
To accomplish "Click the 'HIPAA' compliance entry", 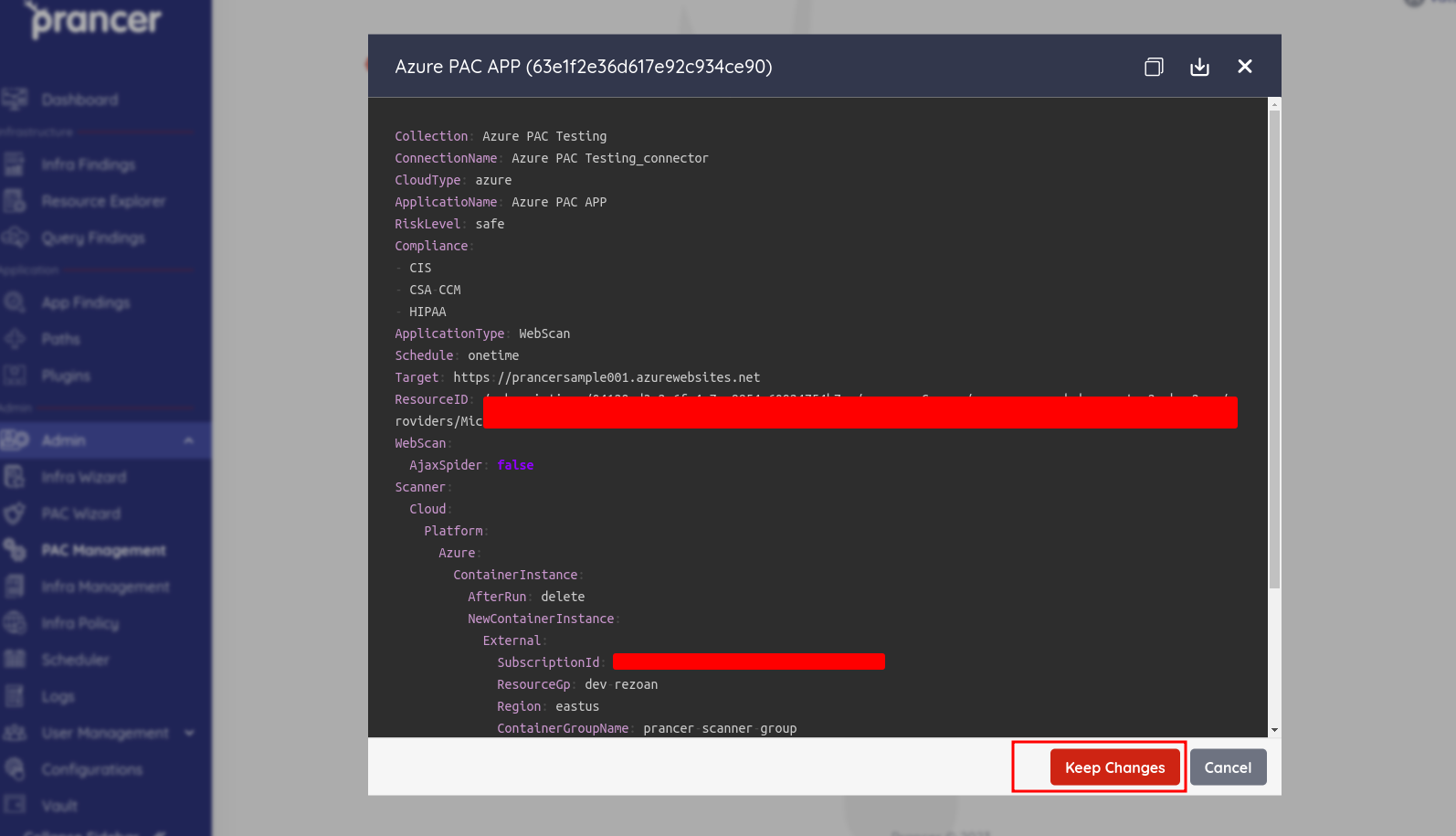I will coord(427,312).
